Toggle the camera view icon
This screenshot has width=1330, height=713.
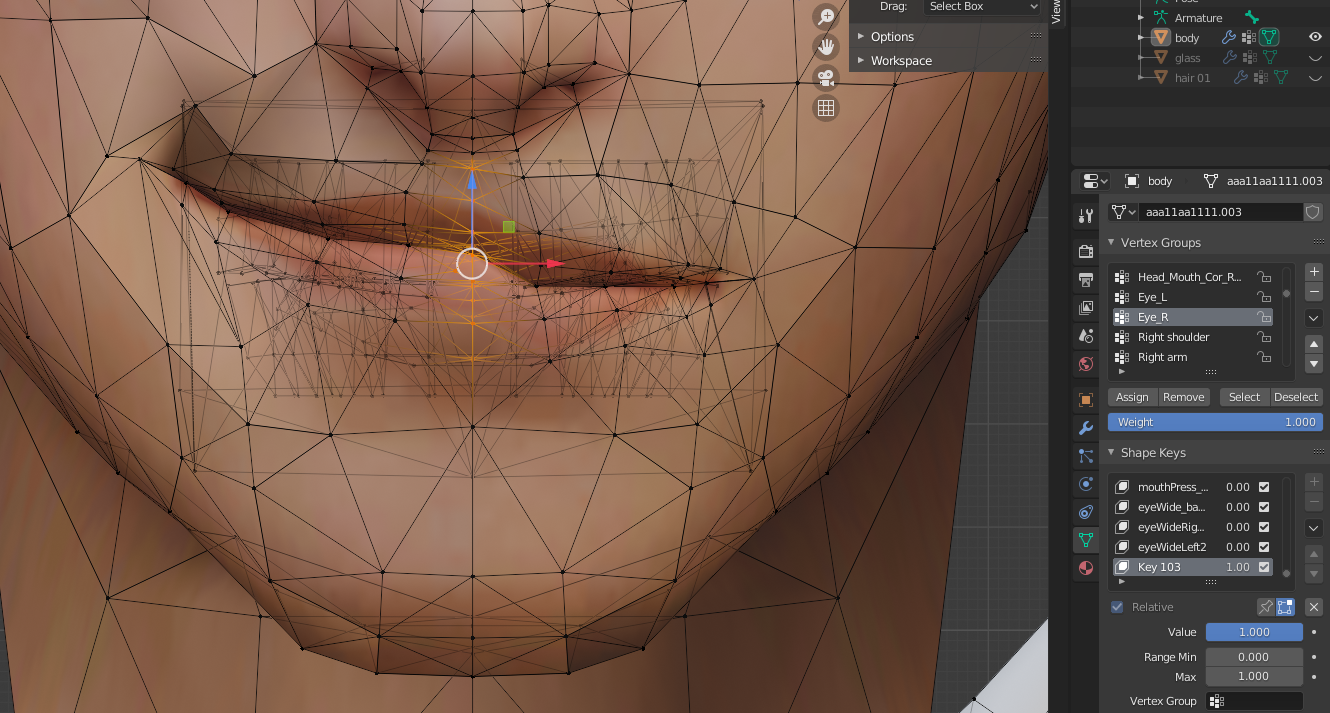point(826,78)
